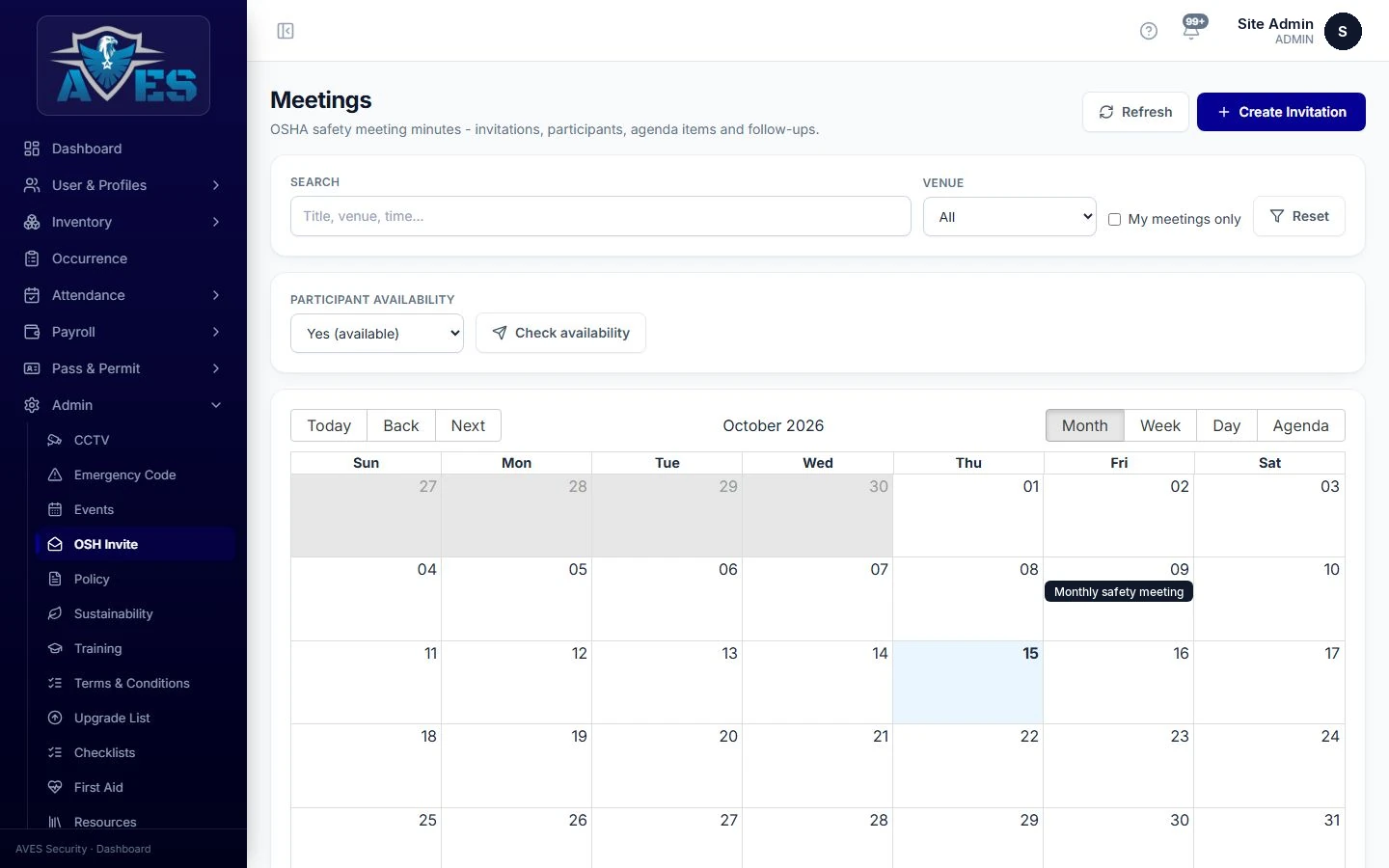Click the Site Admin avatar 'S'
This screenshot has width=1389, height=868.
click(x=1343, y=31)
